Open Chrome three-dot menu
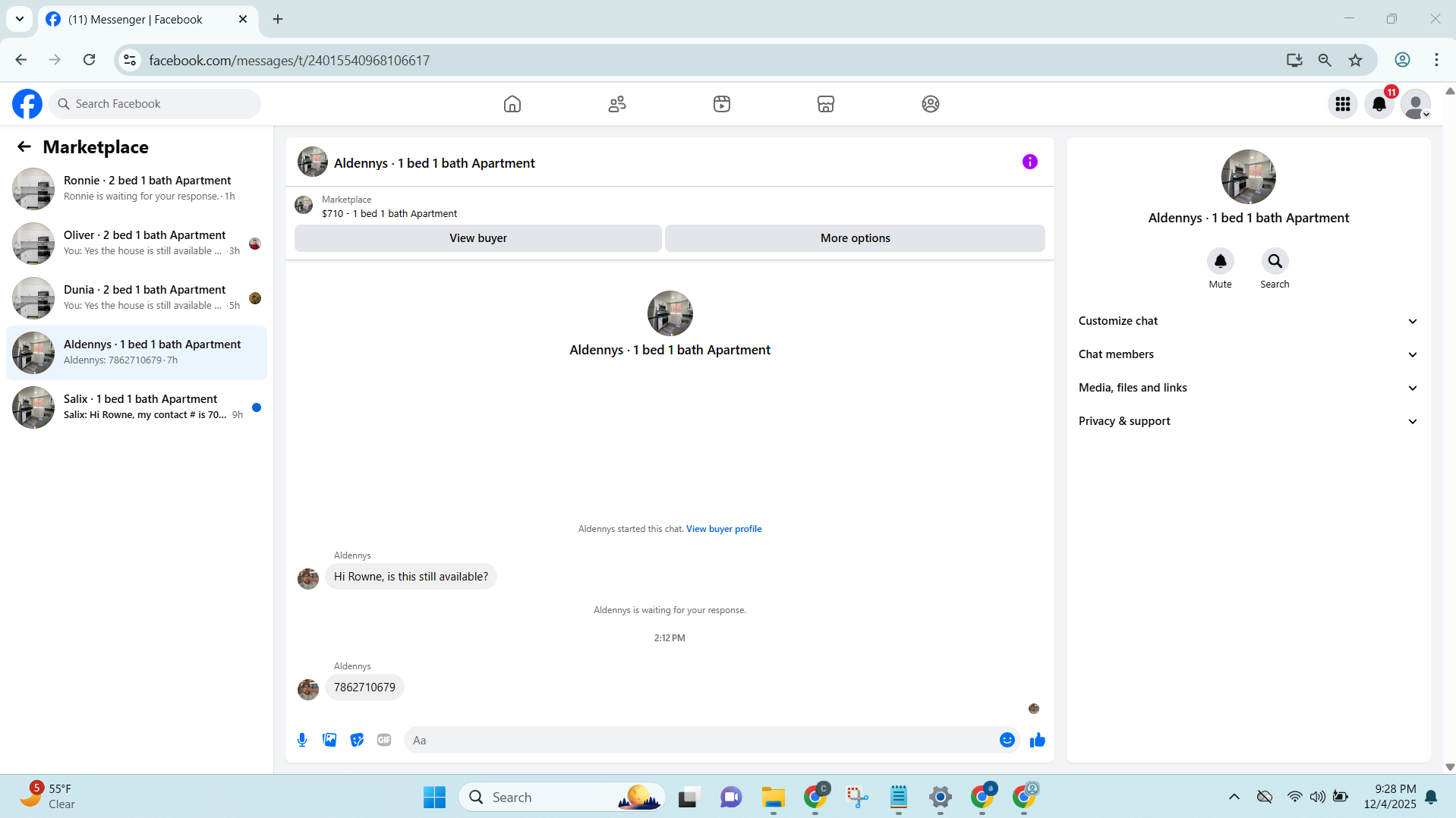1456x818 pixels. click(x=1436, y=60)
